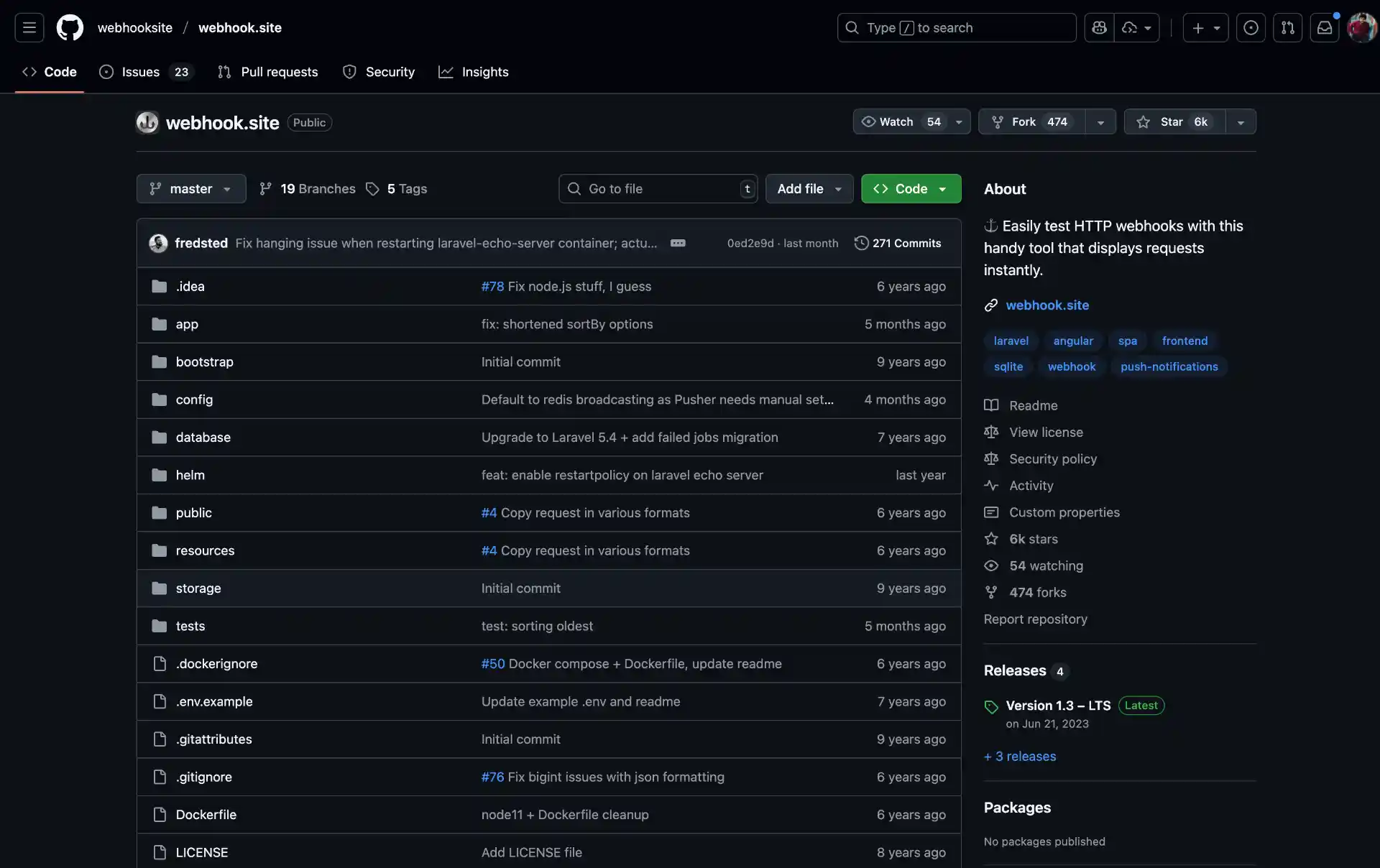Focus the Go to file input

point(658,188)
